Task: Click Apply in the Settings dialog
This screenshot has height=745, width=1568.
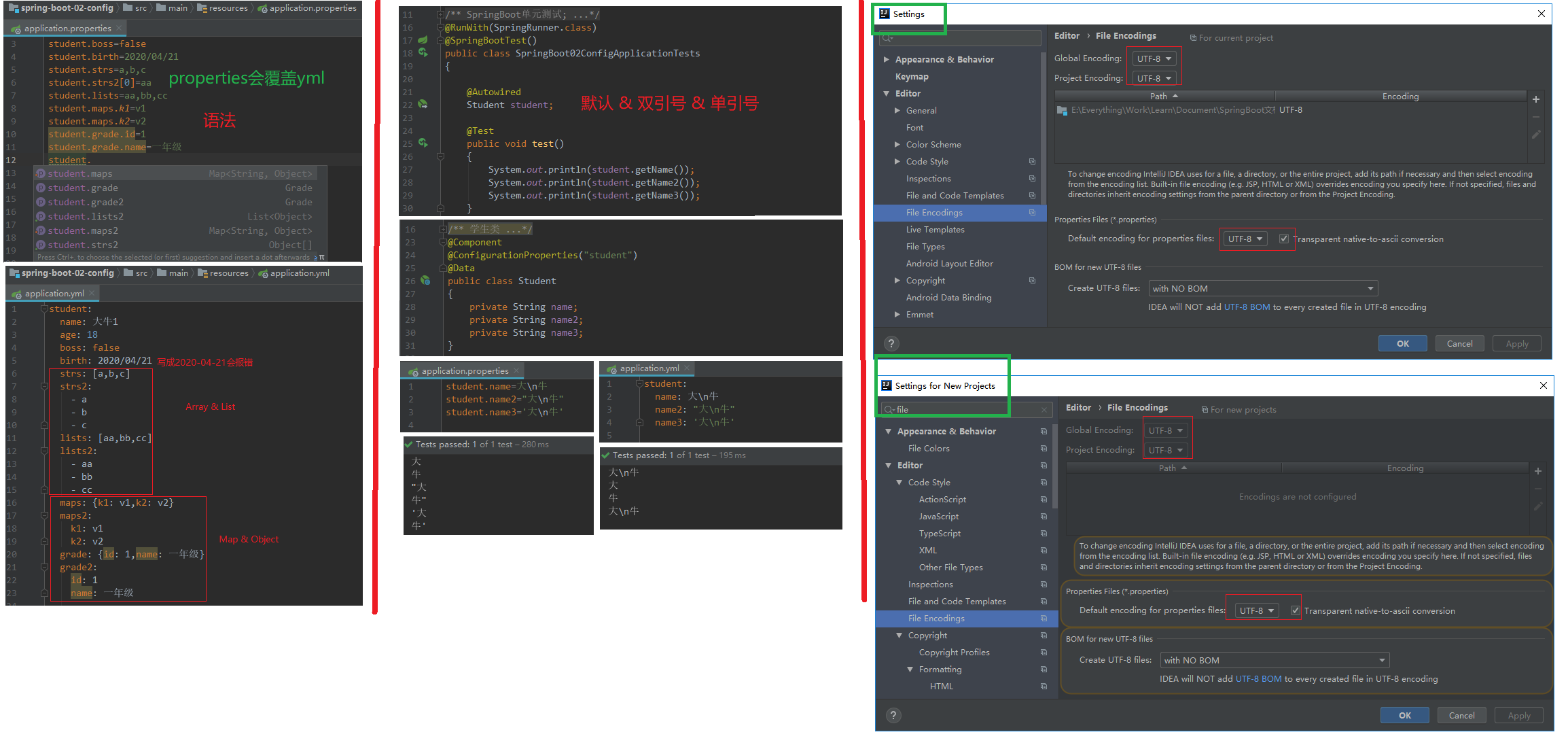Action: coord(1517,343)
